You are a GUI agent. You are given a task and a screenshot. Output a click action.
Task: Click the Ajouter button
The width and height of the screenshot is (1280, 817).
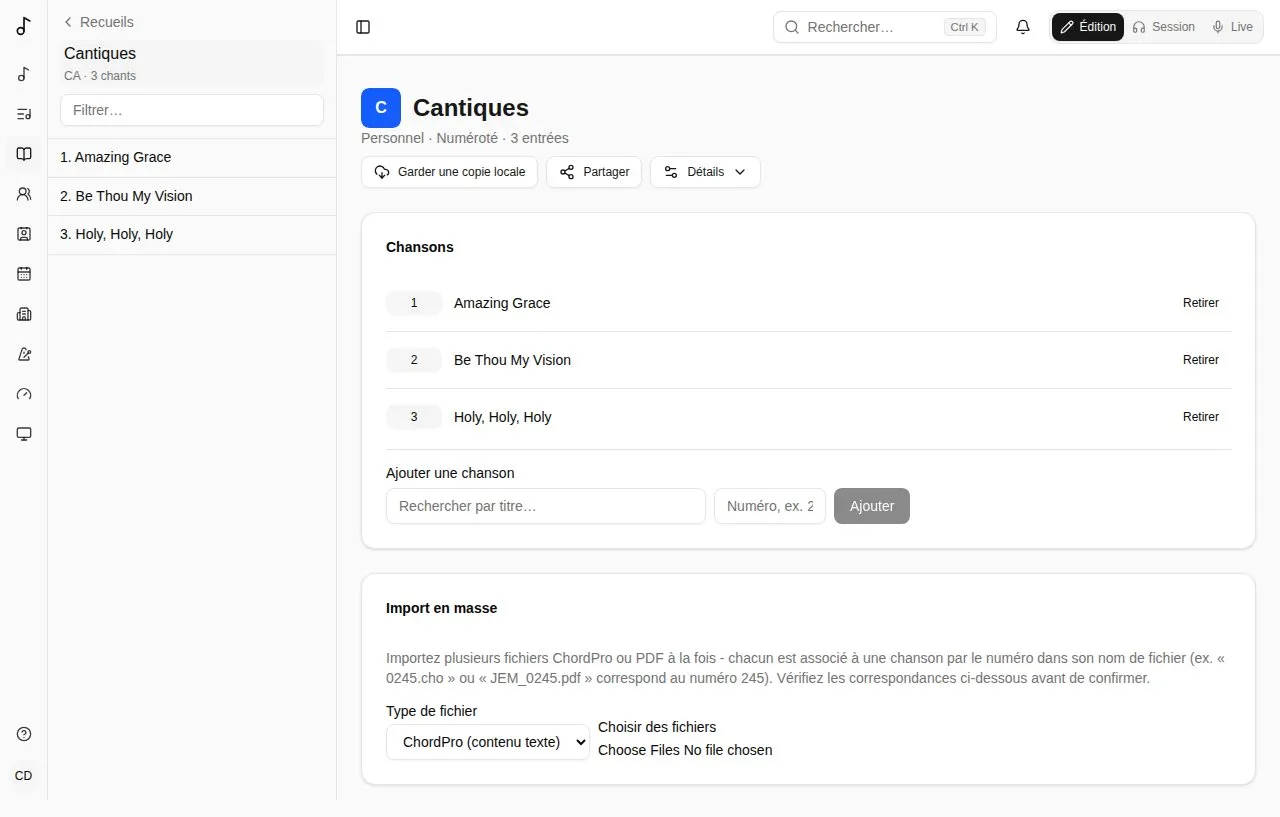coord(872,506)
